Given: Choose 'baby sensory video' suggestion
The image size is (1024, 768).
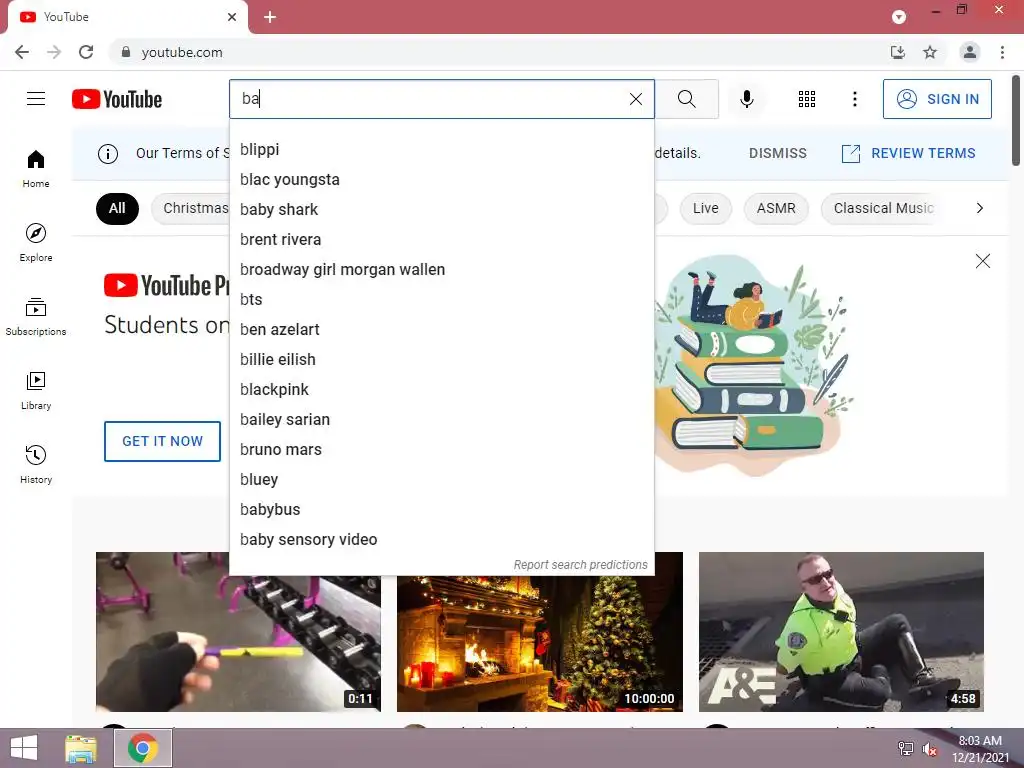Looking at the screenshot, I should (441, 540).
